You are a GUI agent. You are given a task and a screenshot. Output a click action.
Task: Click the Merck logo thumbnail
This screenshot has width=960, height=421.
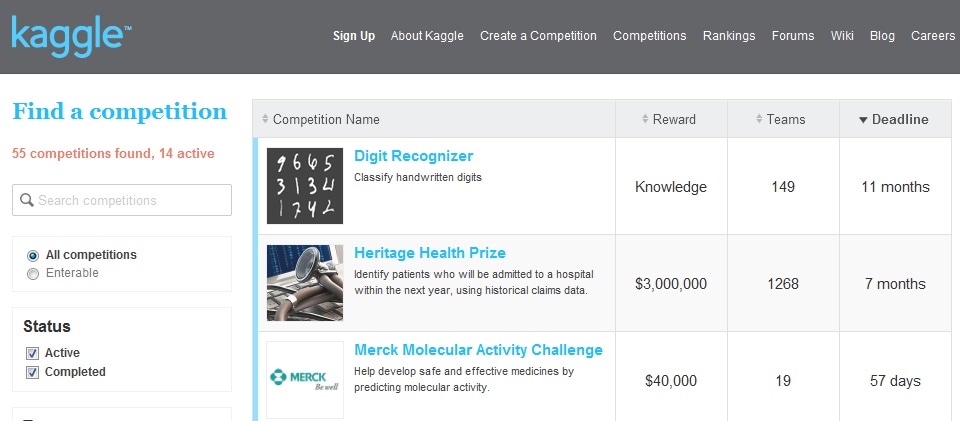(305, 380)
